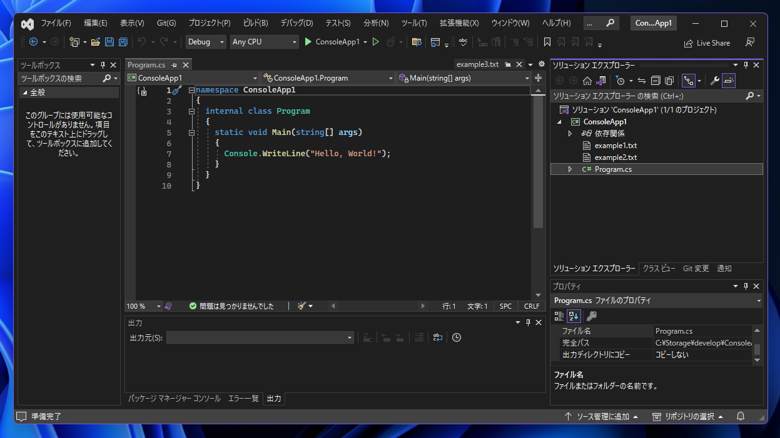Toggle file nesting icon in Solution Explorer
The width and height of the screenshot is (780, 438).
click(x=688, y=81)
